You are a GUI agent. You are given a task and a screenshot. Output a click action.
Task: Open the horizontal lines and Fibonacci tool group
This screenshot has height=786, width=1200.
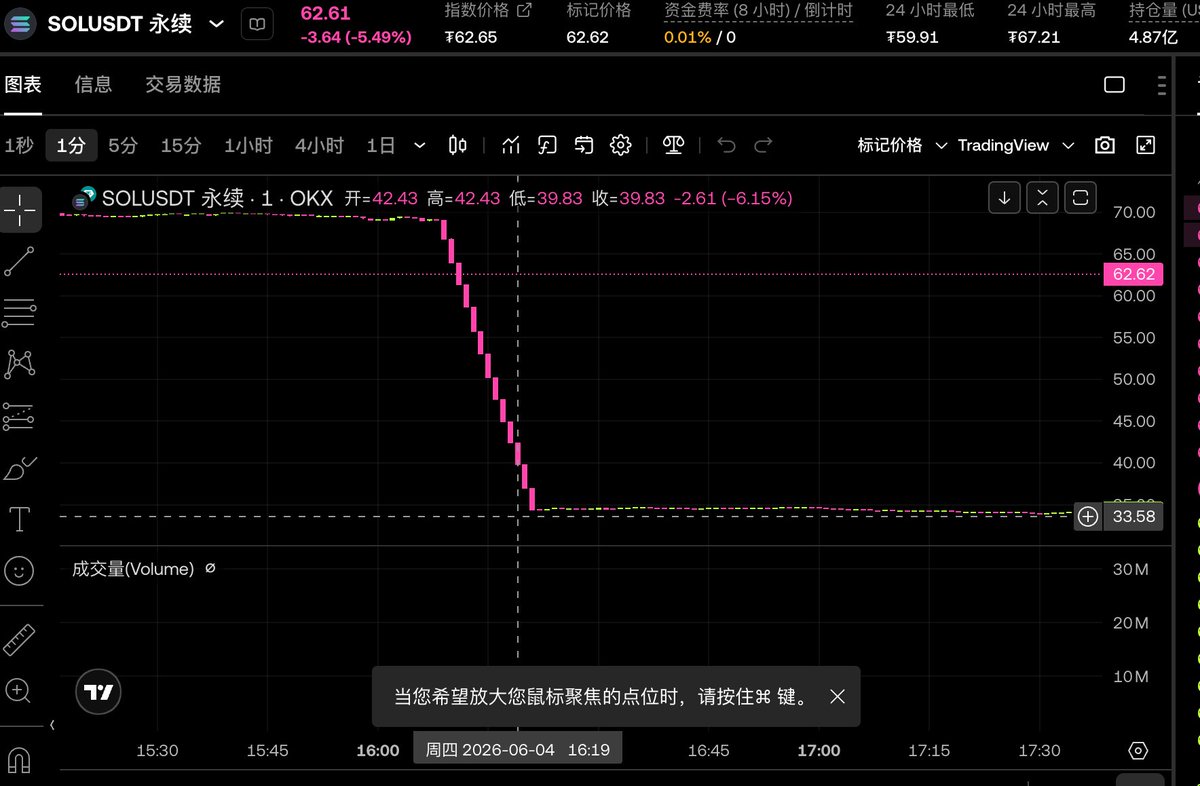pyautogui.click(x=20, y=313)
